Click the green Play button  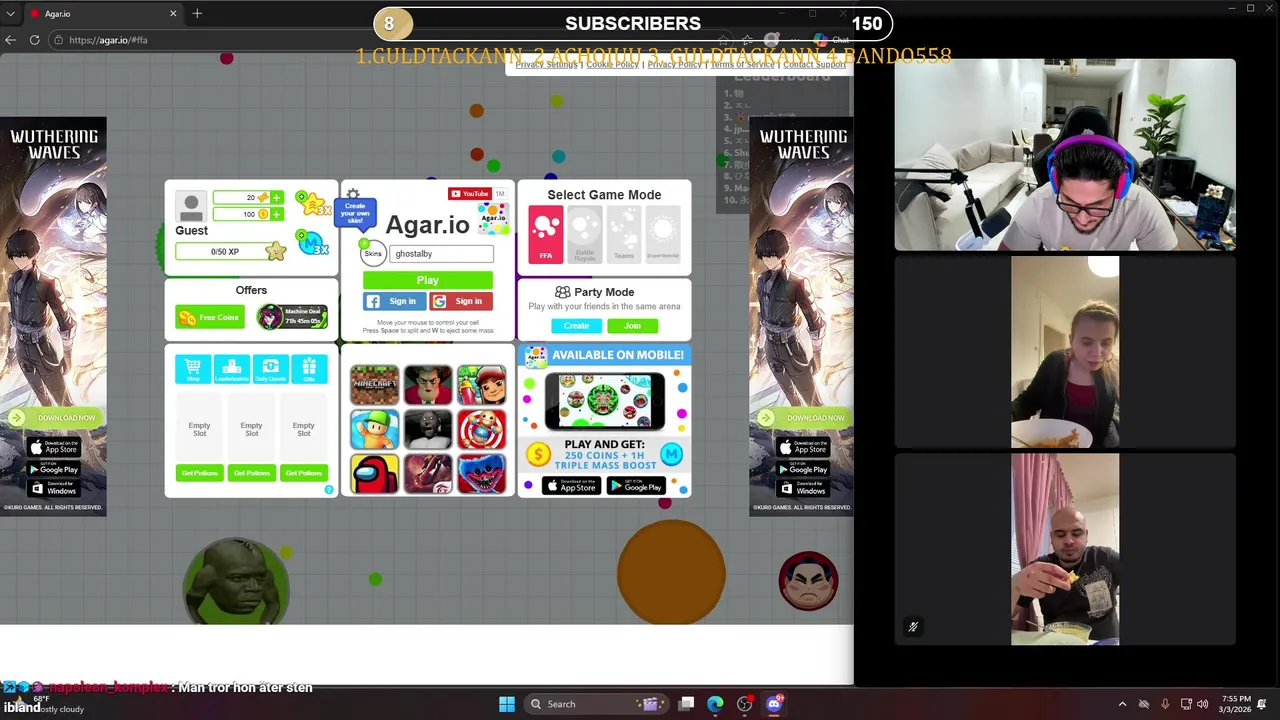coord(428,280)
